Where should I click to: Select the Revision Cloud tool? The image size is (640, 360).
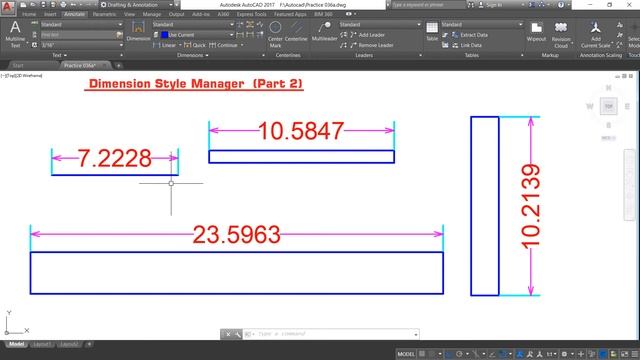pos(561,35)
